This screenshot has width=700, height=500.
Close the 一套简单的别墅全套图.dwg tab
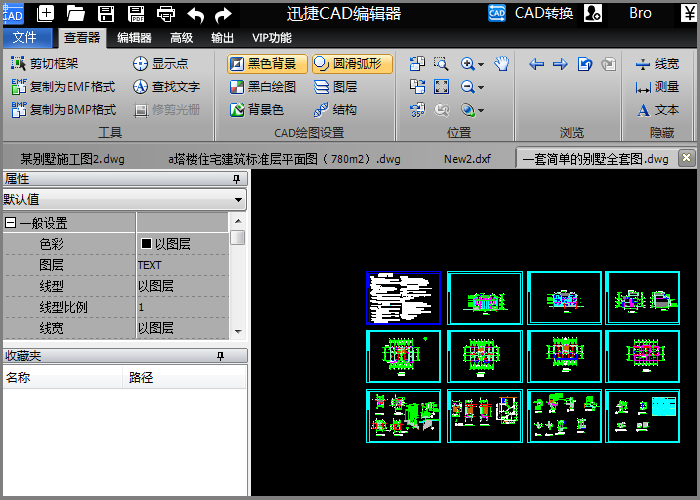686,158
